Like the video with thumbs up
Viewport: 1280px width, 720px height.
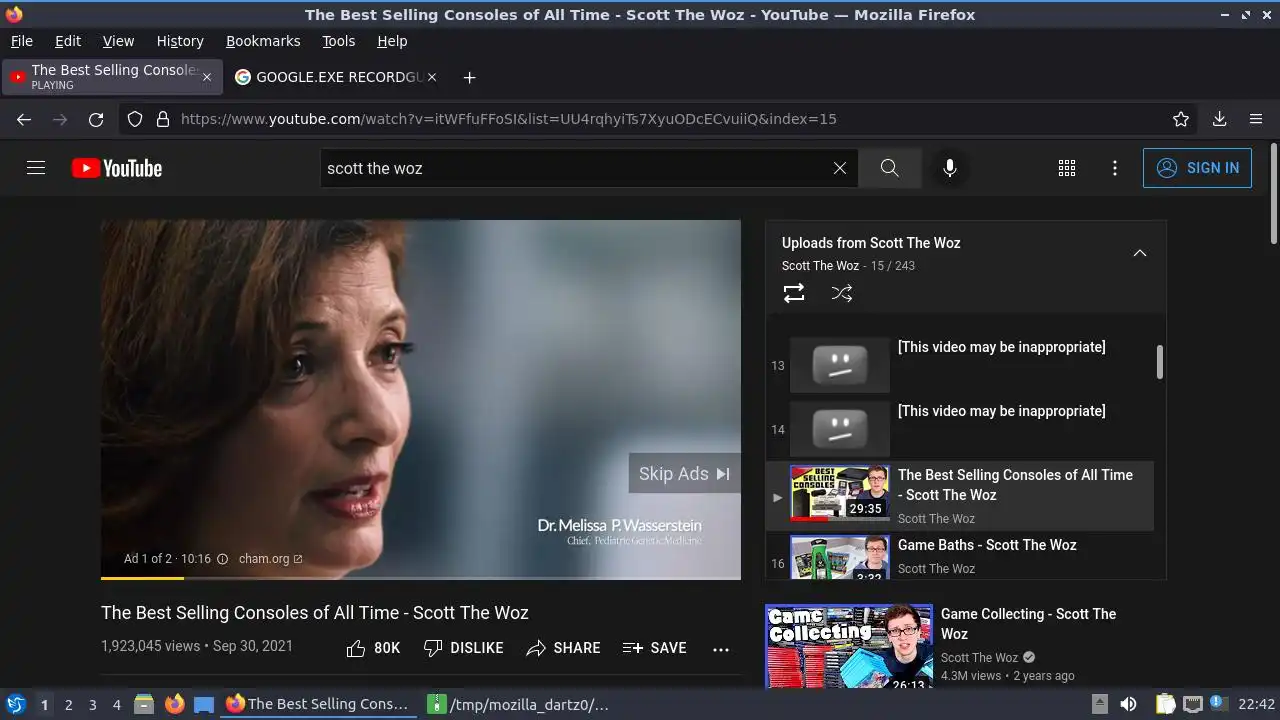coord(373,648)
